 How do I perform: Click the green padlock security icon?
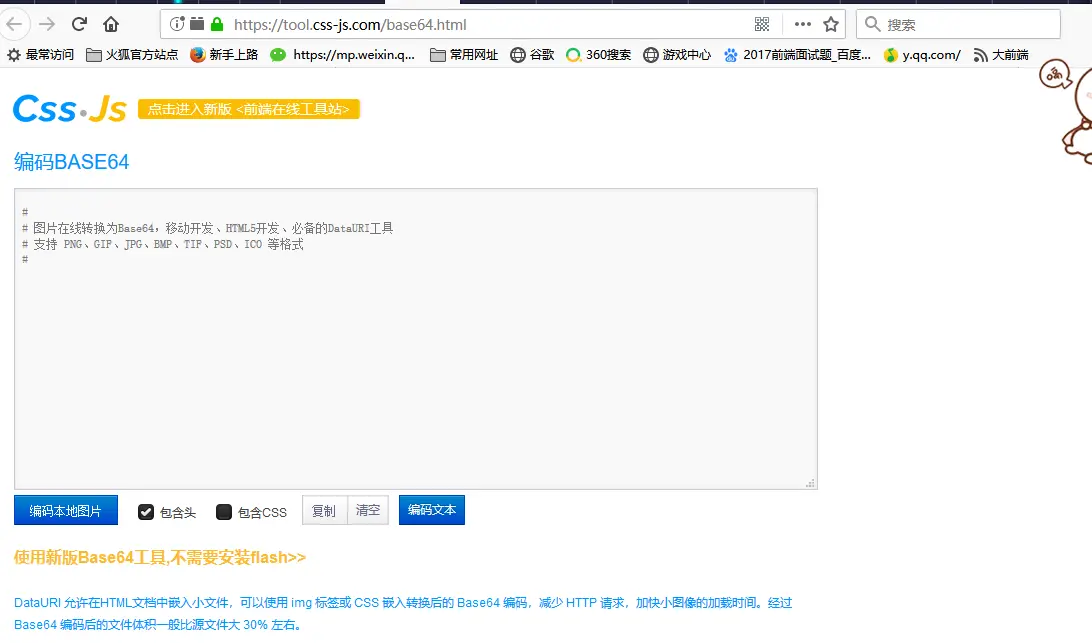click(217, 24)
